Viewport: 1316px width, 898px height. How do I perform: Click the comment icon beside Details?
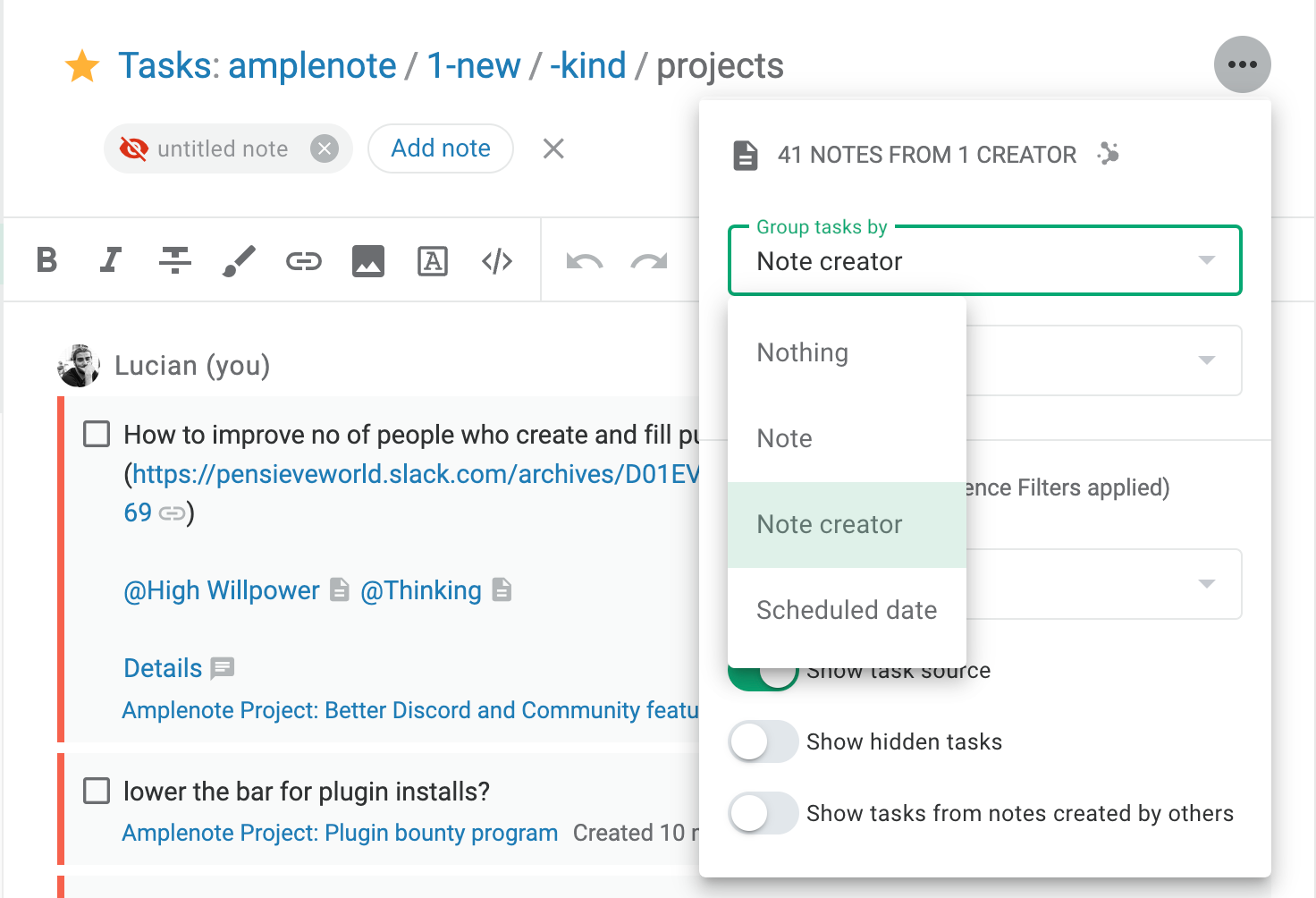click(222, 668)
